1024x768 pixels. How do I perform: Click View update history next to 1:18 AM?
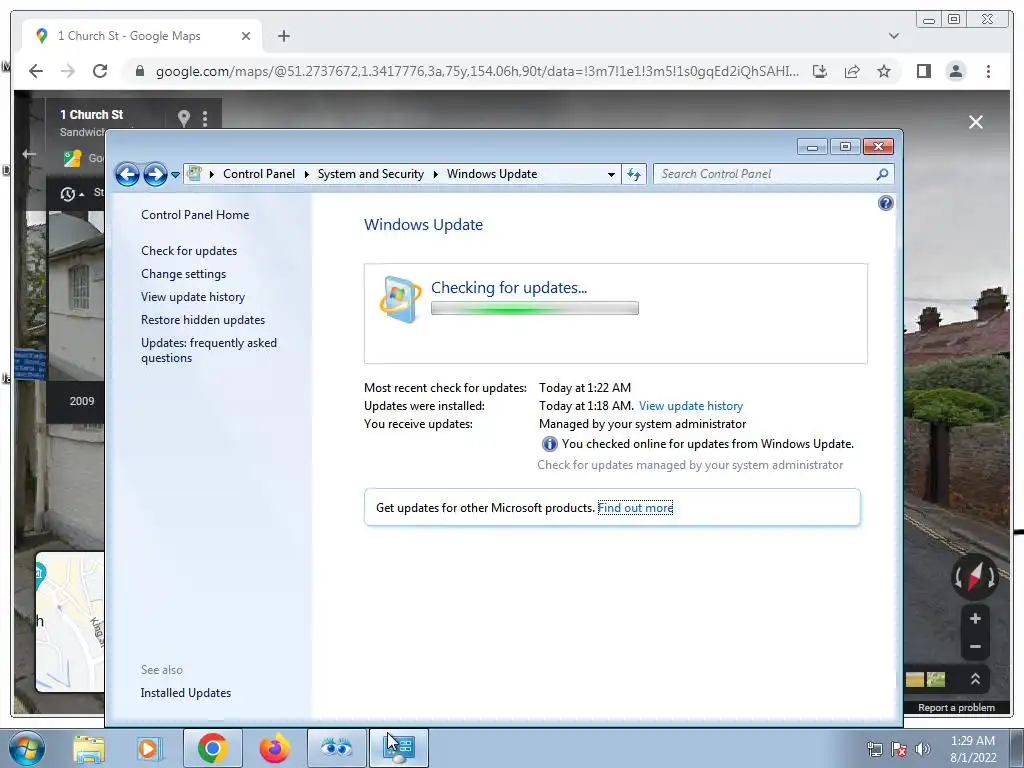pos(691,406)
